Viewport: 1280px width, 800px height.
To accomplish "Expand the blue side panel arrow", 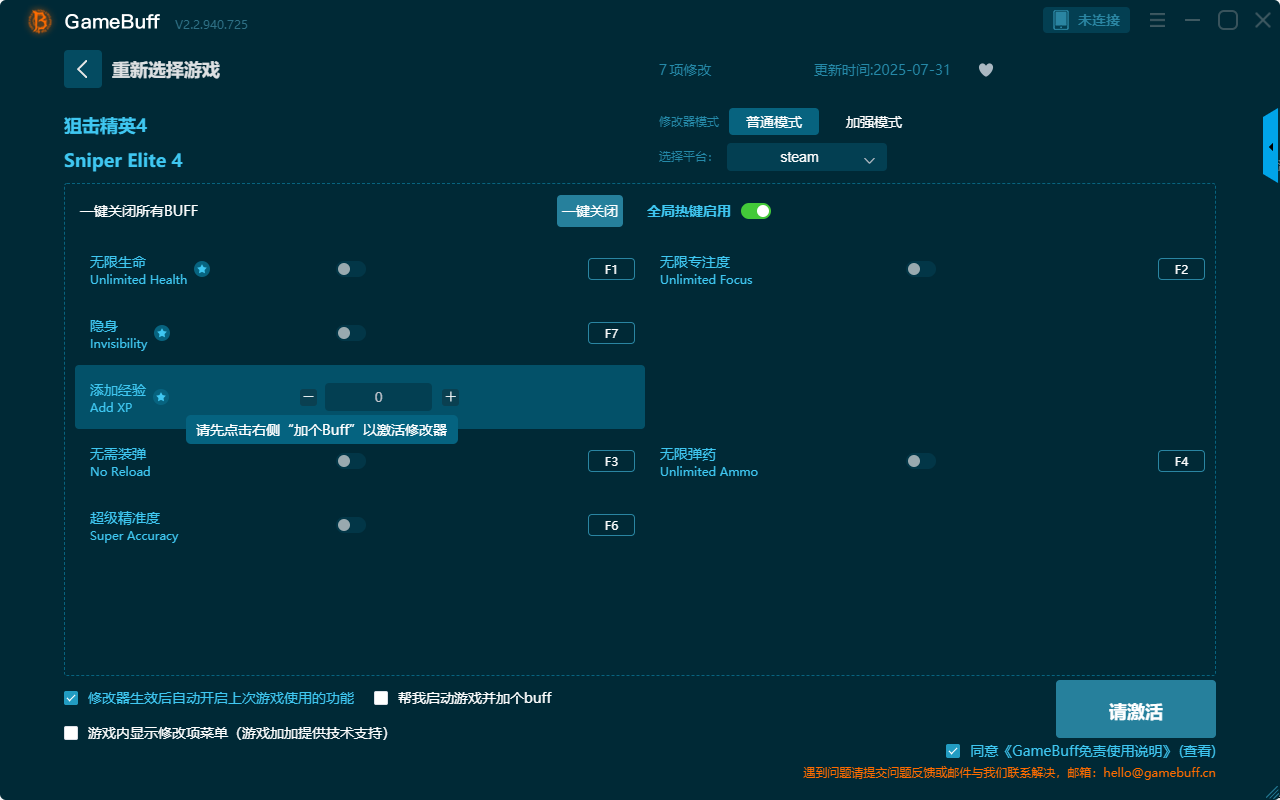I will point(1271,146).
